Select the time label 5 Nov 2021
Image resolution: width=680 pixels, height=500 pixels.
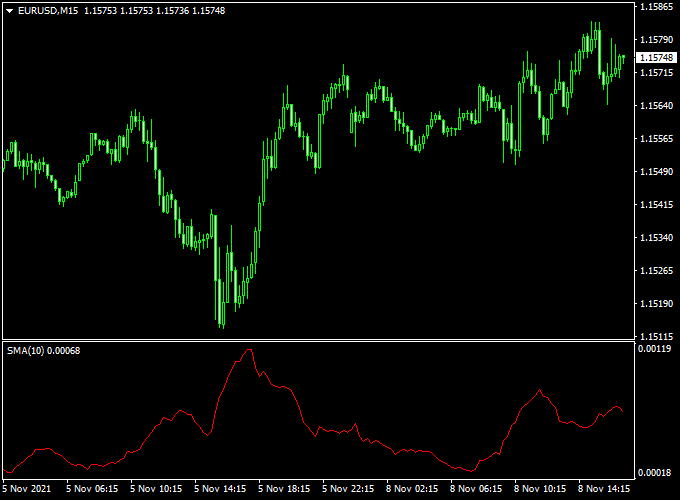click(26, 489)
